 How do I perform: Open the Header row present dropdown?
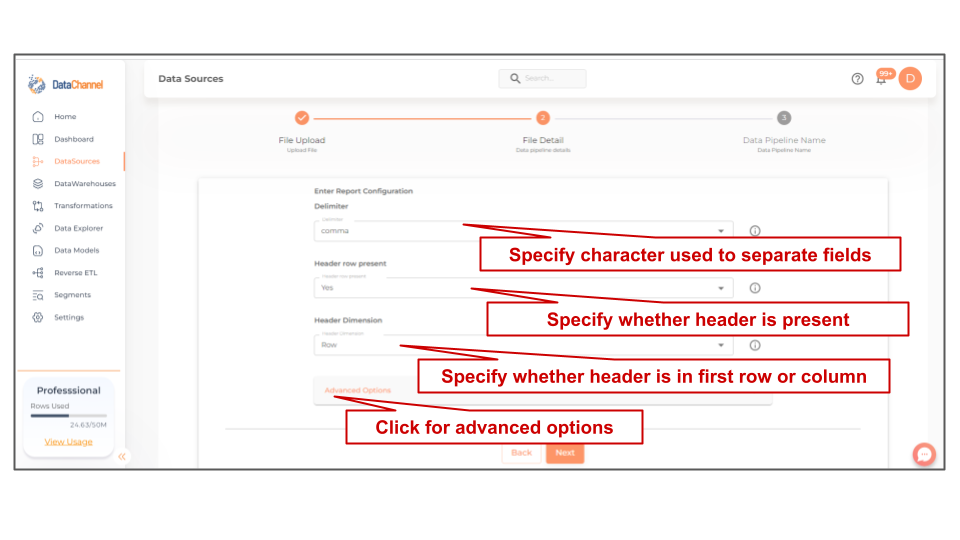tap(523, 288)
